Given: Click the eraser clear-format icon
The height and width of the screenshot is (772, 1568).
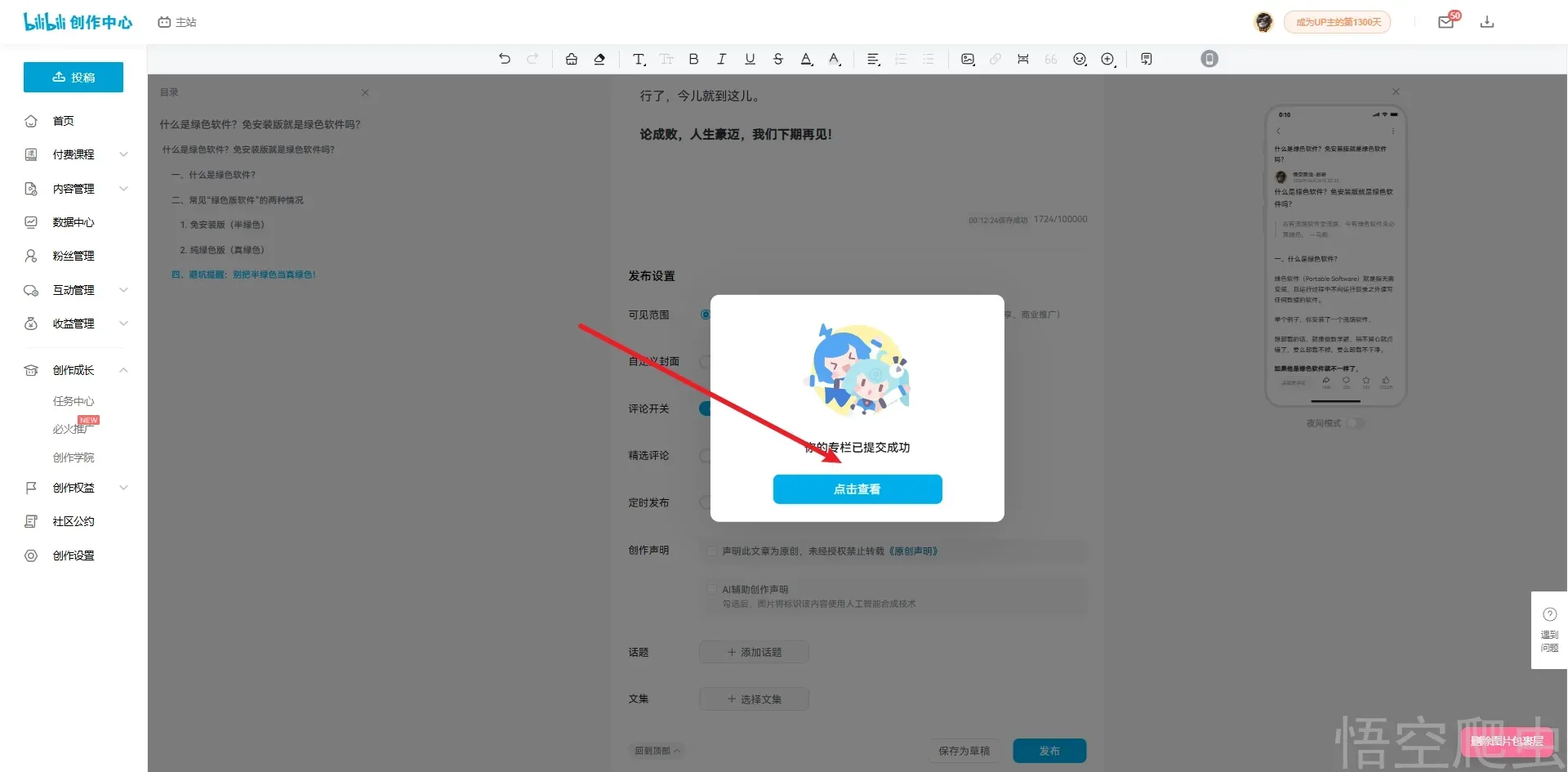Looking at the screenshot, I should 599,59.
